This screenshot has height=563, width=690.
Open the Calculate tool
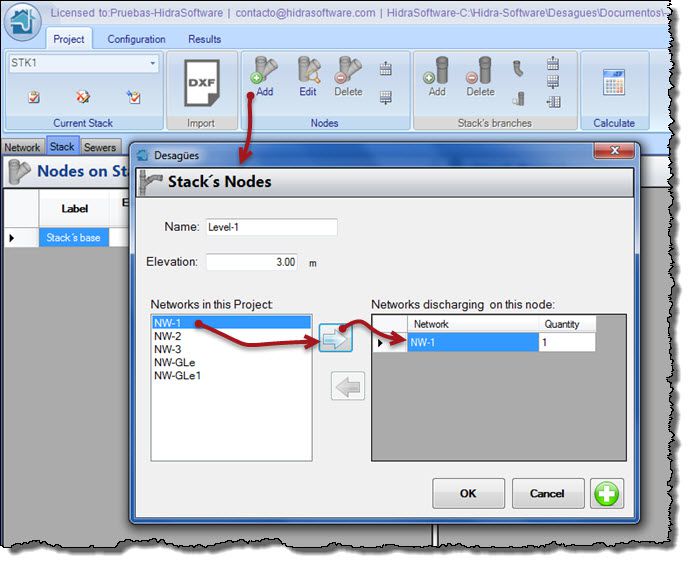pyautogui.click(x=613, y=88)
